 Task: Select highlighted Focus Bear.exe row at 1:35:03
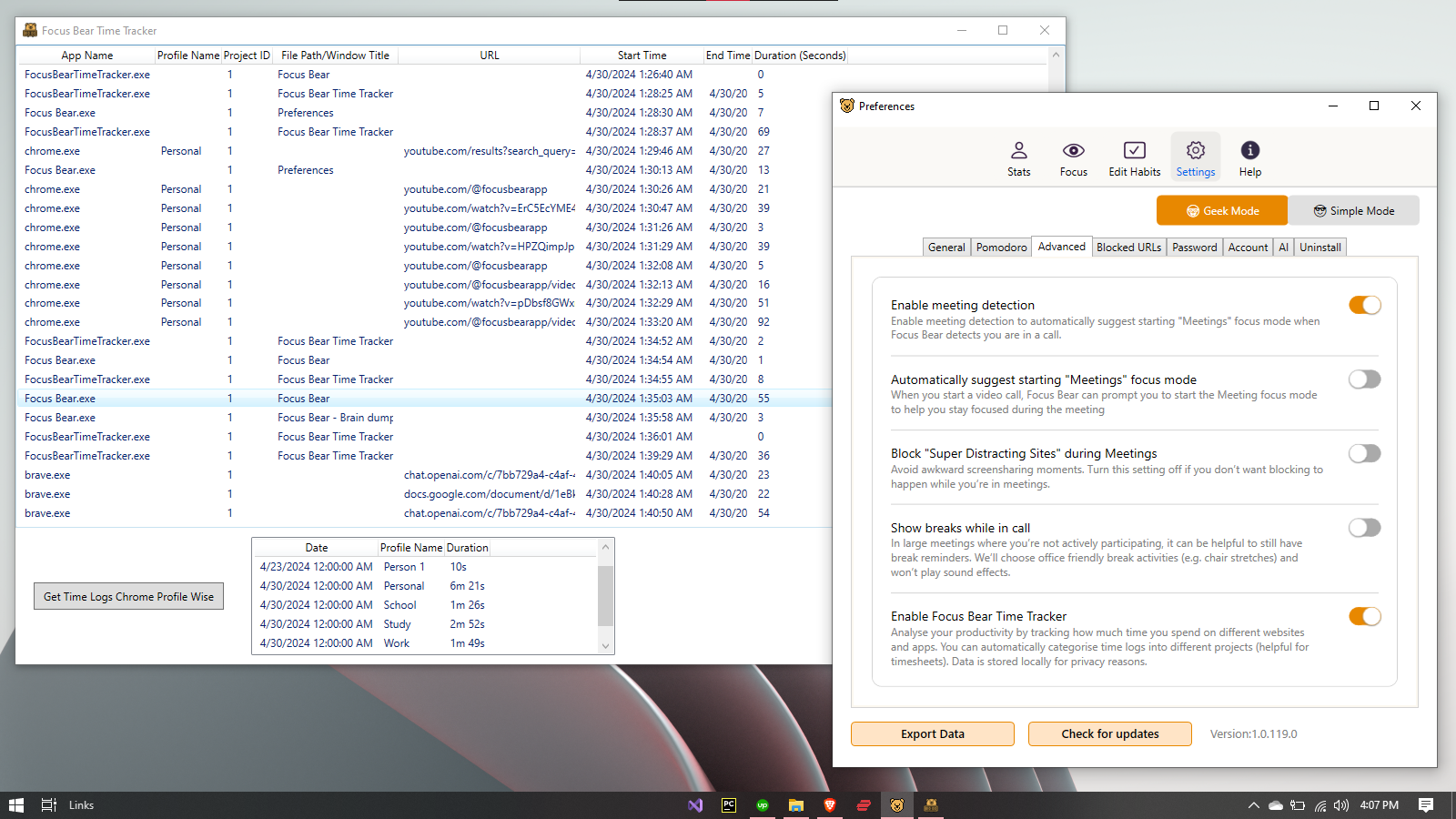[424, 399]
